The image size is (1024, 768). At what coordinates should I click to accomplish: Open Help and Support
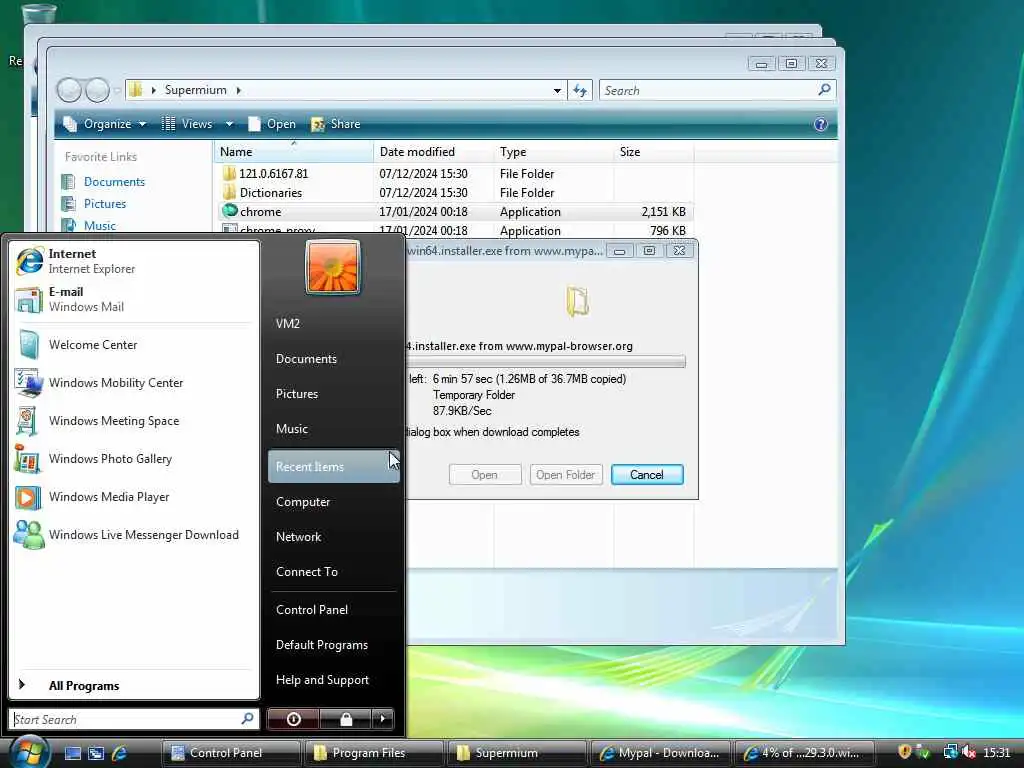(333, 680)
